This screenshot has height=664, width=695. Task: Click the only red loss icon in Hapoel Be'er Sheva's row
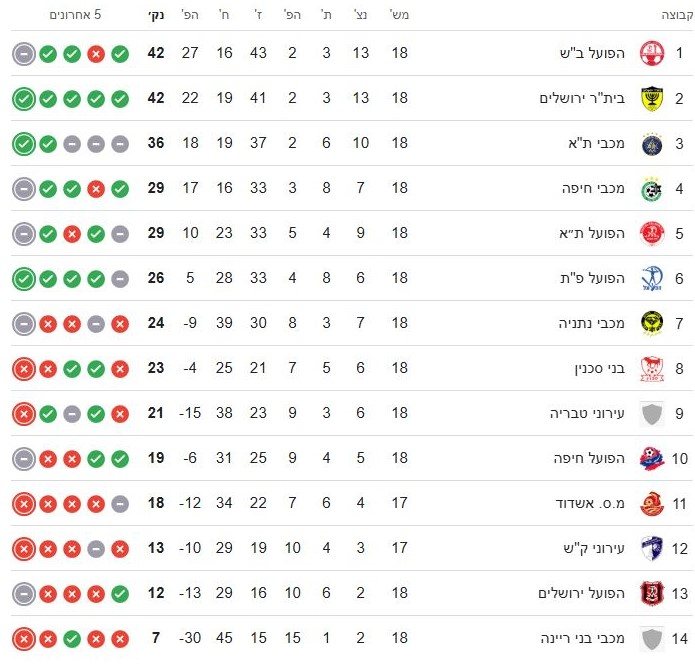pos(96,53)
